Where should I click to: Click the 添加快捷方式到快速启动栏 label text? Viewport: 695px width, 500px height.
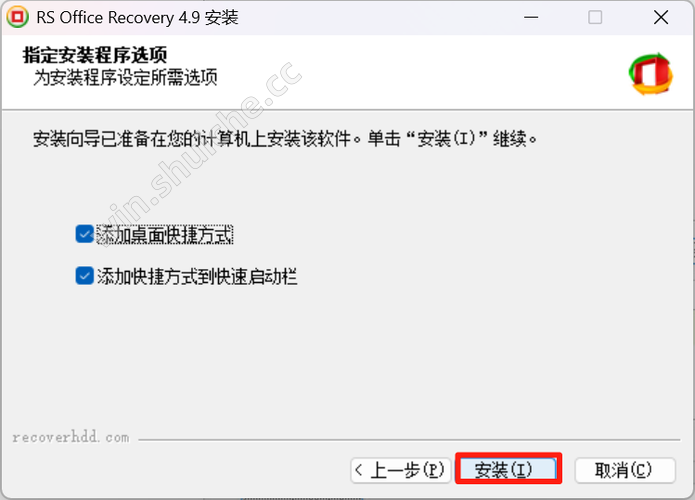[197, 276]
